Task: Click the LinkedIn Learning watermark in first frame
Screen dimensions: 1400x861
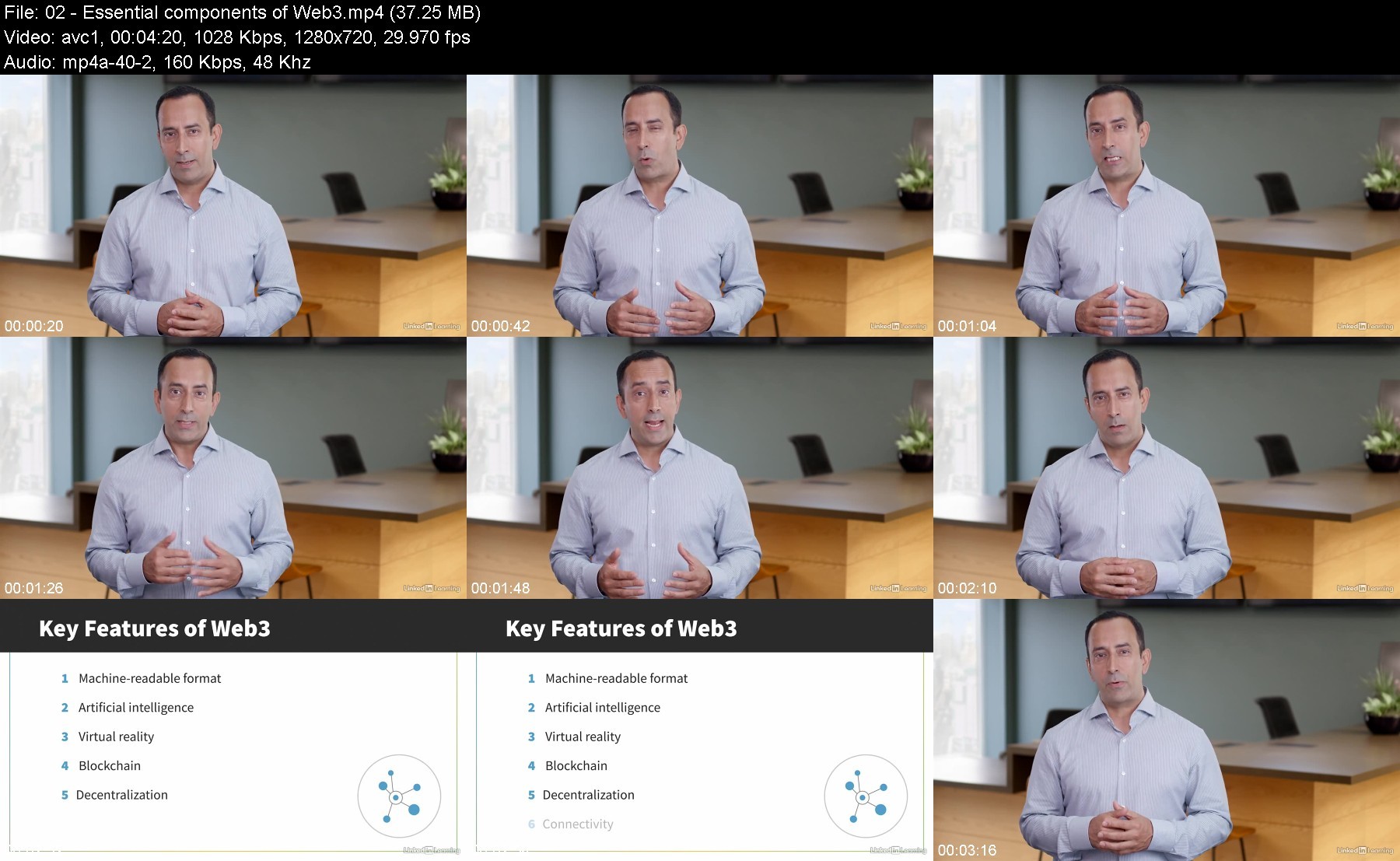Action: coord(432,326)
